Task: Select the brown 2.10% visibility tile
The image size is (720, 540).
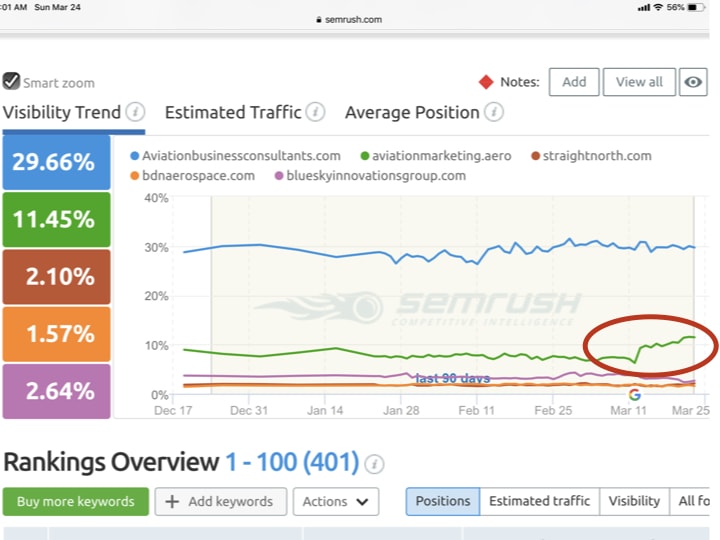Action: [56, 277]
